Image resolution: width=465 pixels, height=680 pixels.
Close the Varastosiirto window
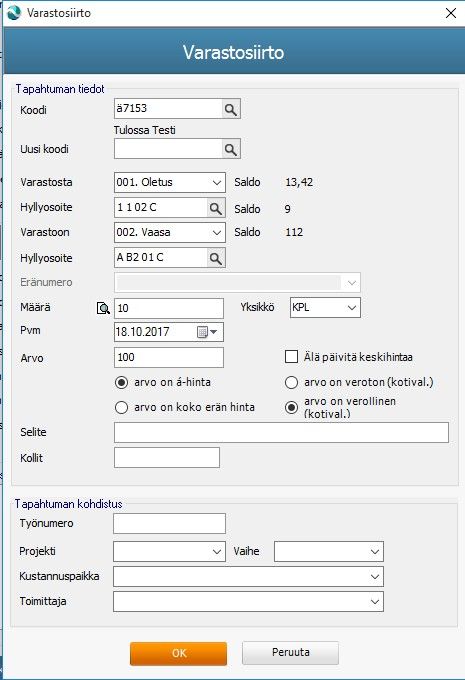tap(451, 13)
